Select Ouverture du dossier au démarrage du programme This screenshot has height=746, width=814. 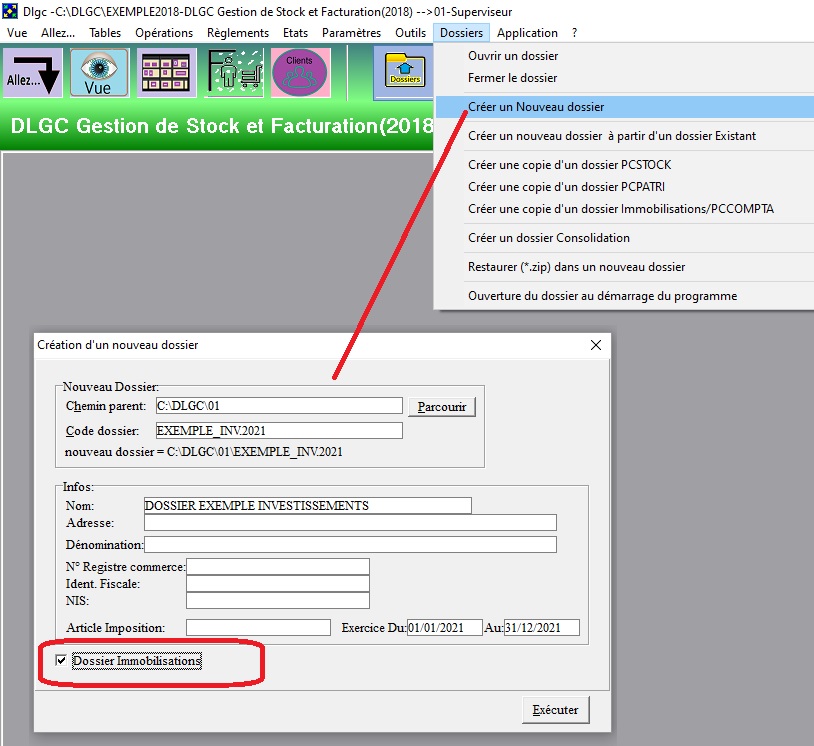tap(624, 296)
